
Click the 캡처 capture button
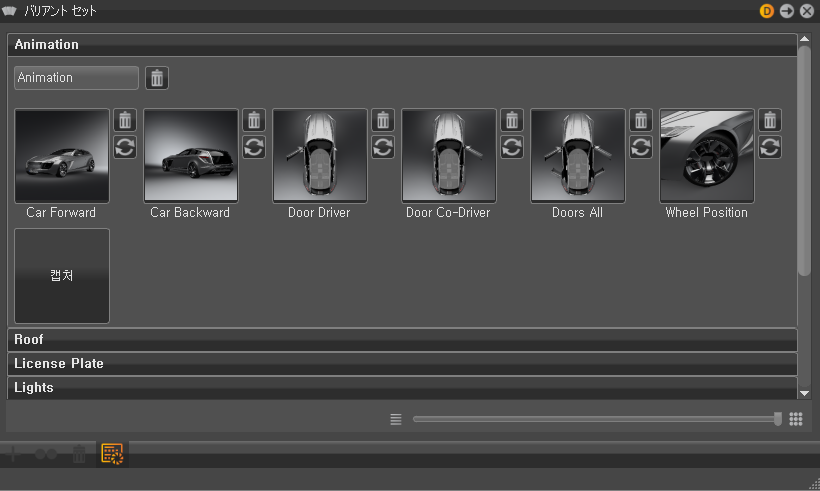62,276
